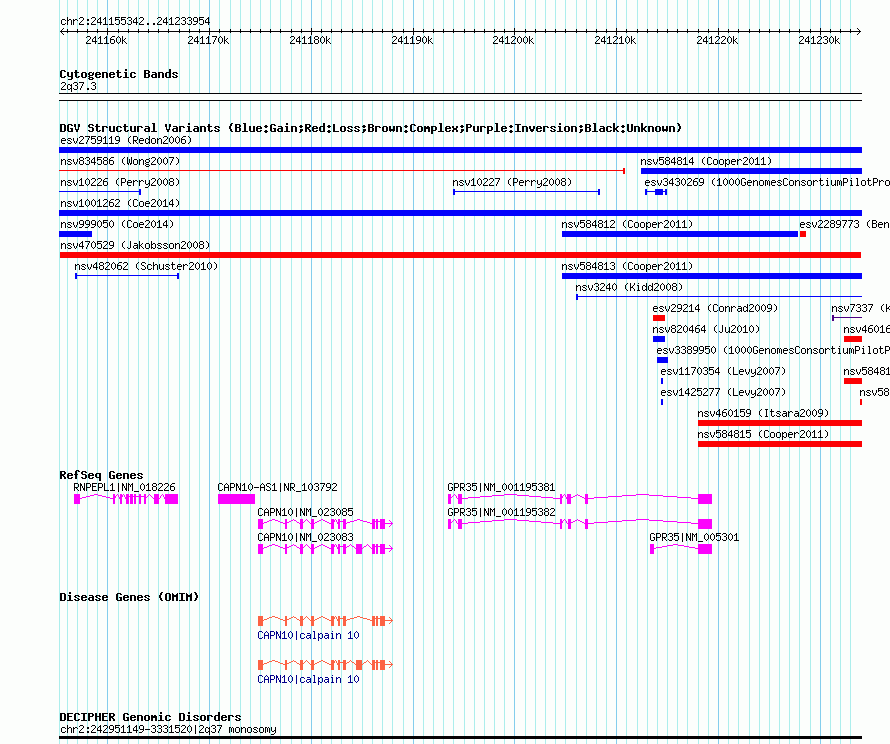Image resolution: width=890 pixels, height=744 pixels.
Task: Open the esv3430269 1000Genomes variant label
Action: 767,182
